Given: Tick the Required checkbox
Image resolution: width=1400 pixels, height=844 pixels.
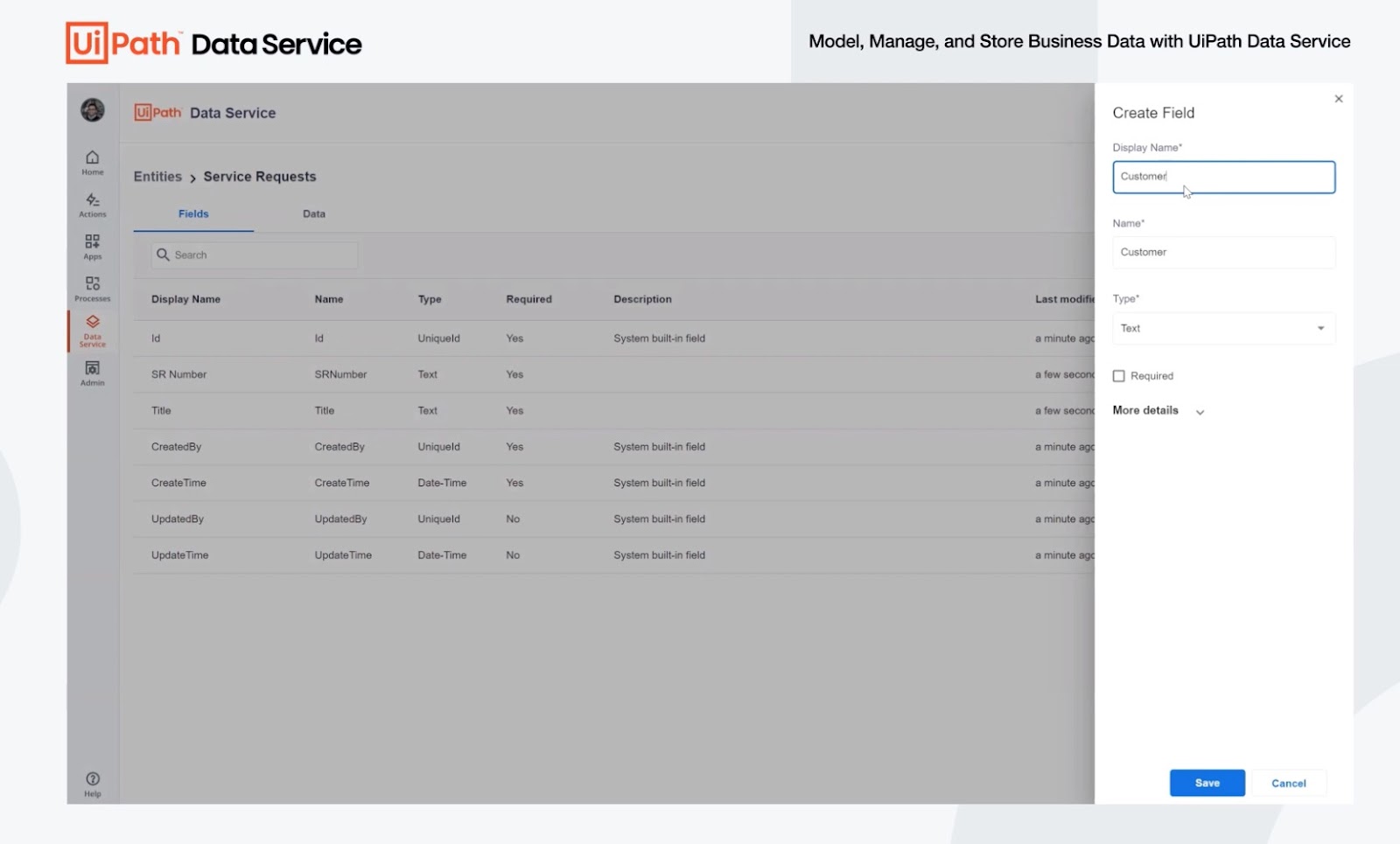Looking at the screenshot, I should pyautogui.click(x=1118, y=376).
